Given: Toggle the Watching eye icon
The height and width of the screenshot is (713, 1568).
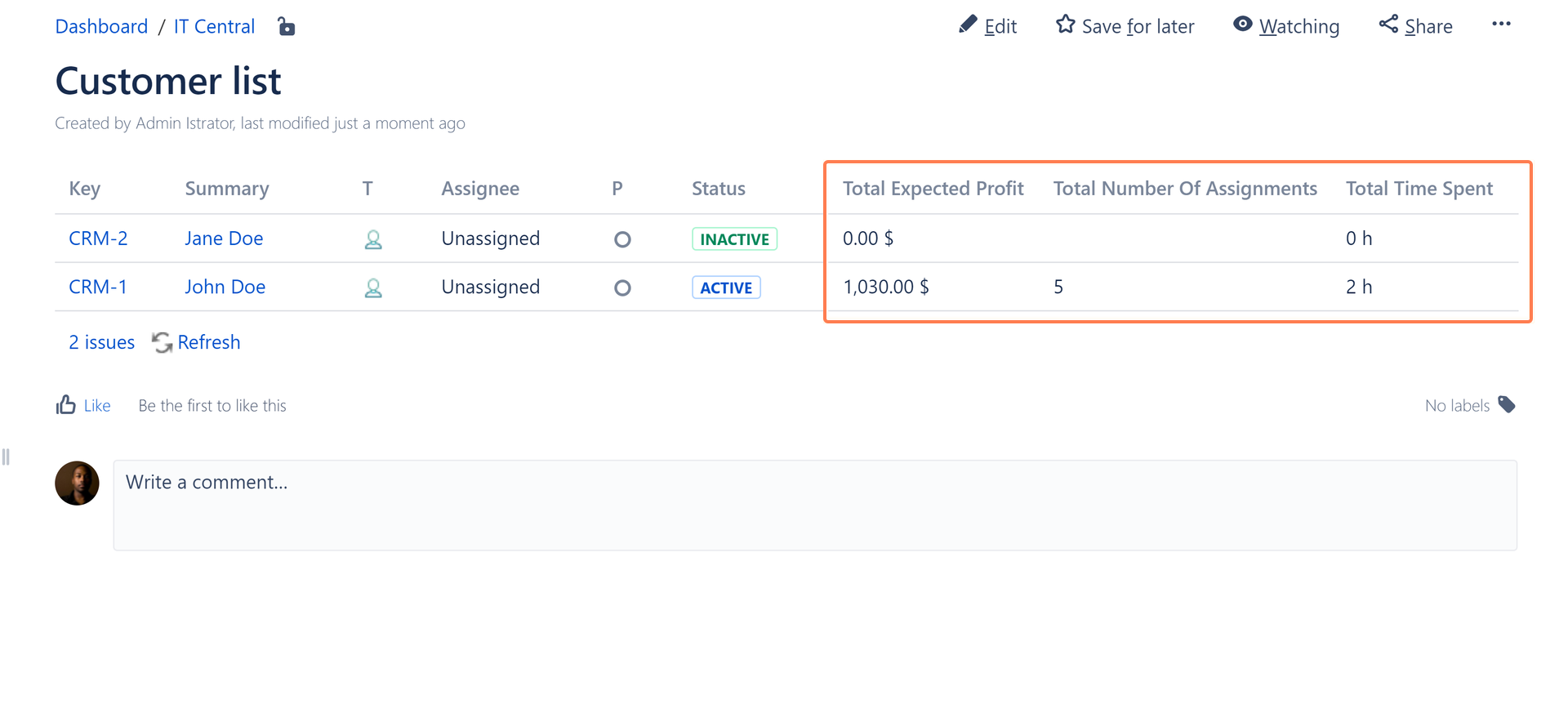Looking at the screenshot, I should click(x=1242, y=25).
